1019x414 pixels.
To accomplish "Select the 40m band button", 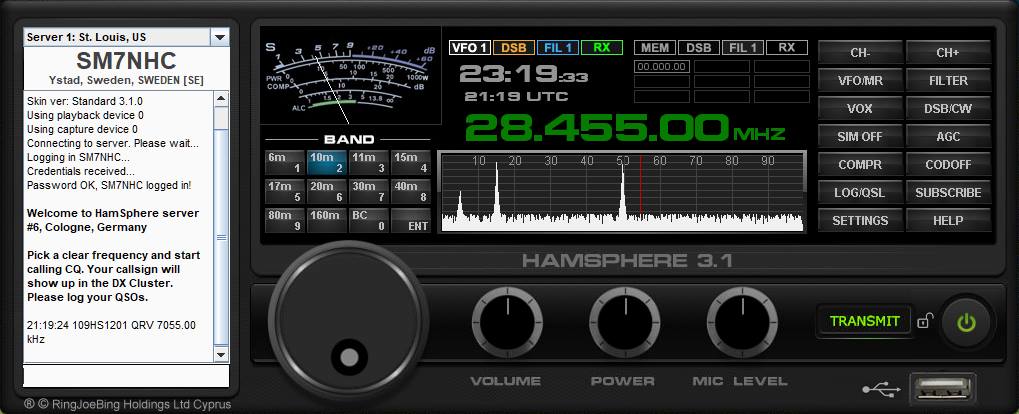I will [411, 192].
